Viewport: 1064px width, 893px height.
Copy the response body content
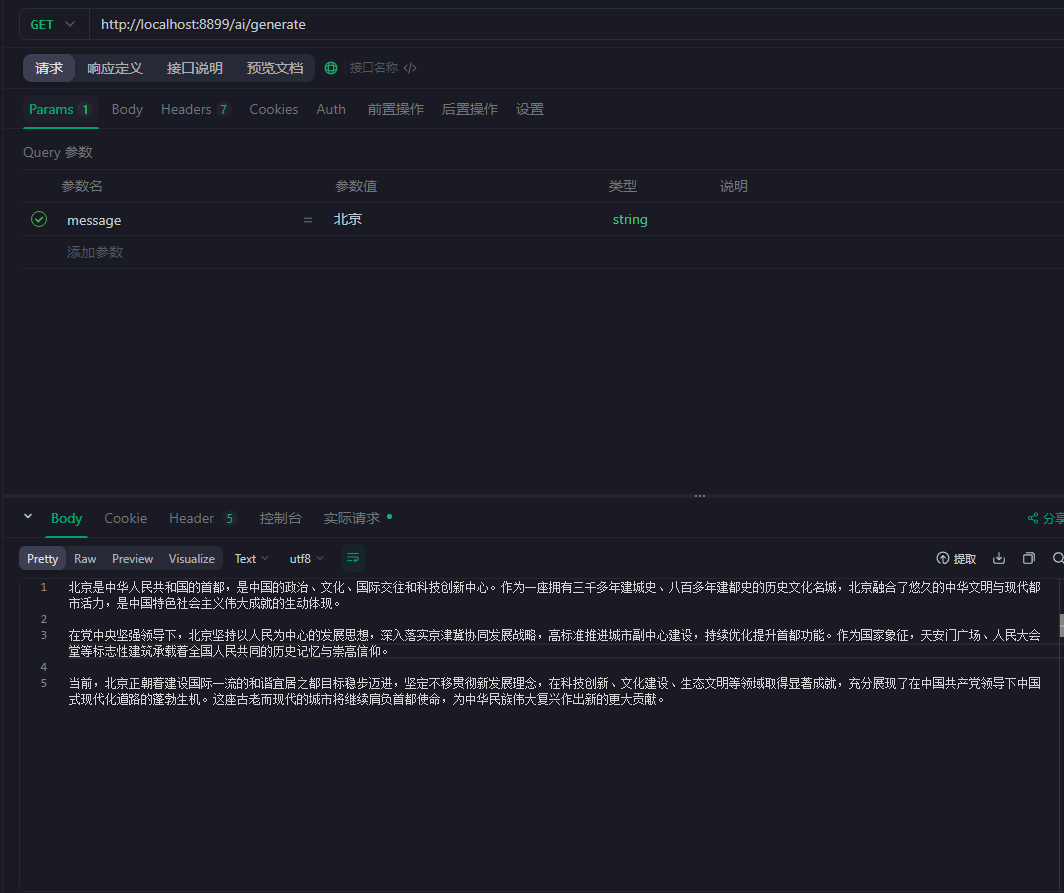(x=1028, y=558)
